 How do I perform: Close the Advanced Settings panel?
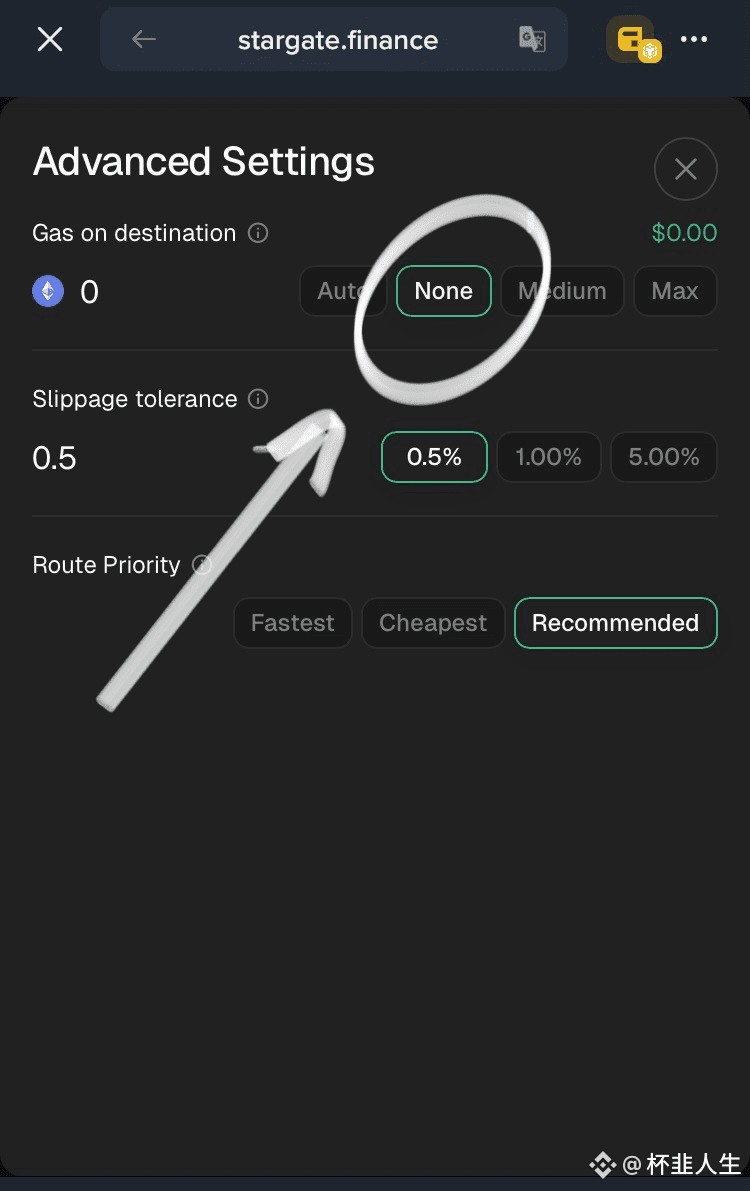click(x=685, y=169)
